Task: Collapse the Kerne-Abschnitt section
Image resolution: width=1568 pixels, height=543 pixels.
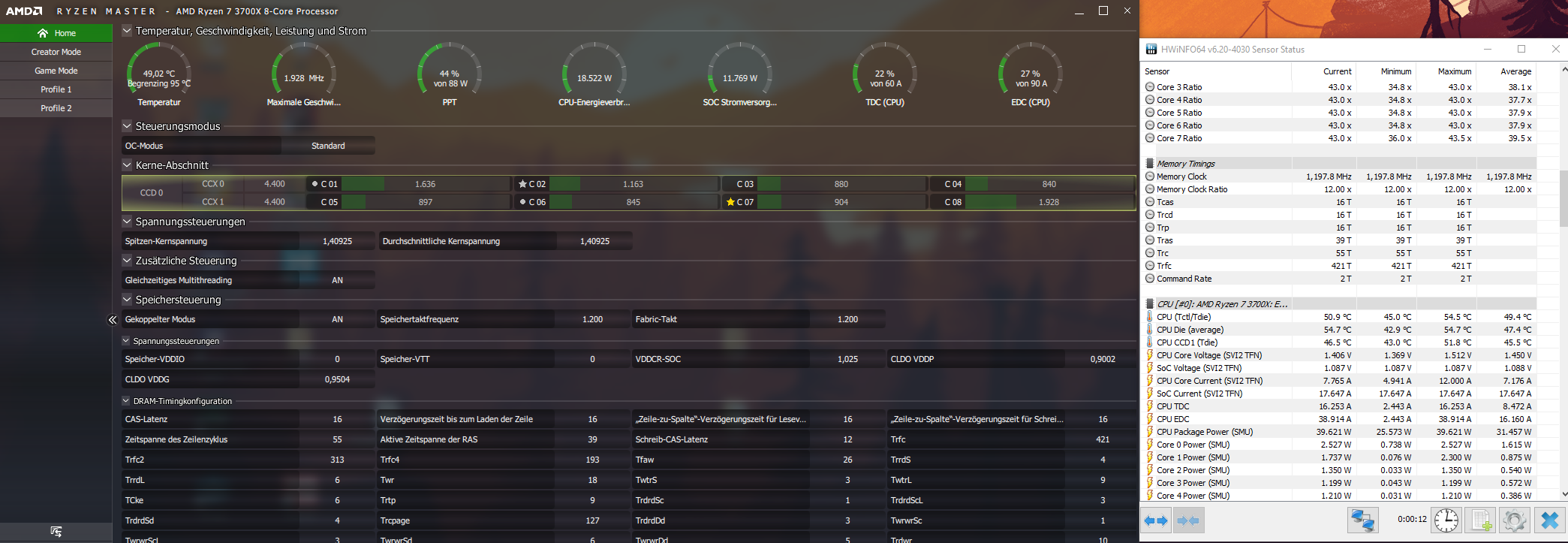Action: point(127,165)
